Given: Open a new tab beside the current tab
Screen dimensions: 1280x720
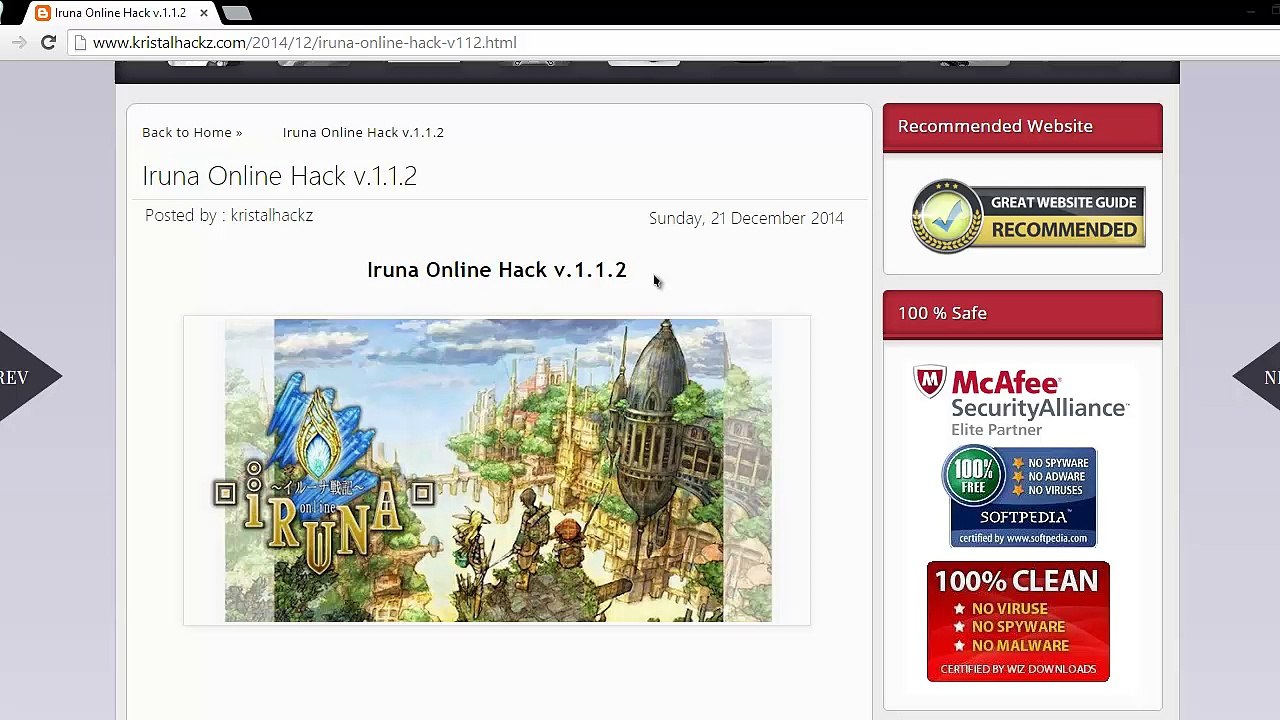Looking at the screenshot, I should pos(237,13).
